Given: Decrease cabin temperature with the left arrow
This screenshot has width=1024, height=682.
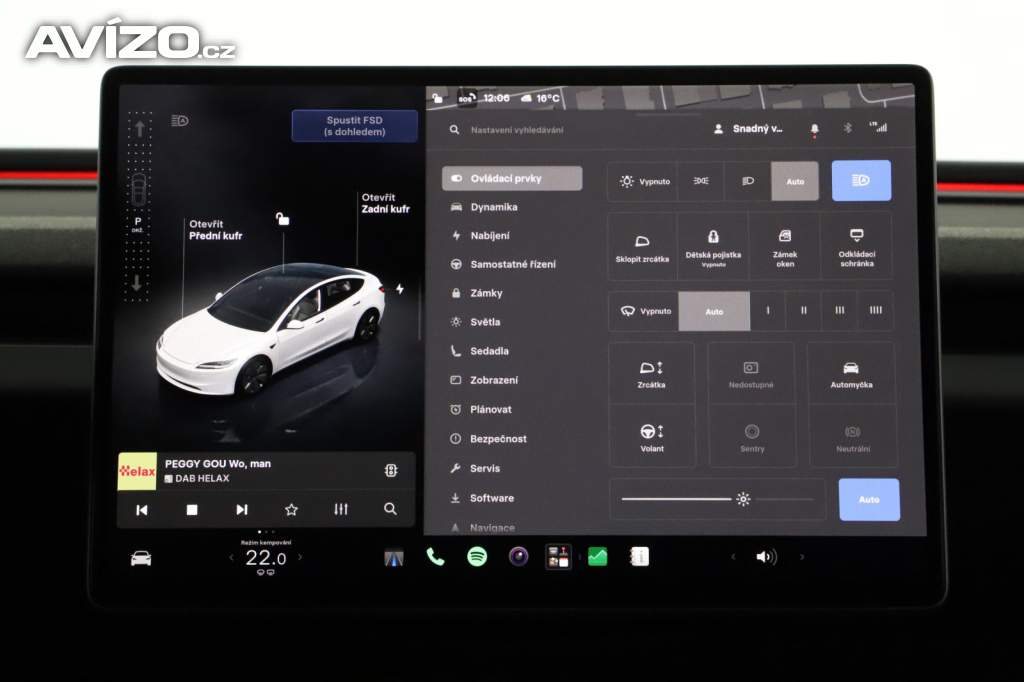Looking at the screenshot, I should coord(231,557).
